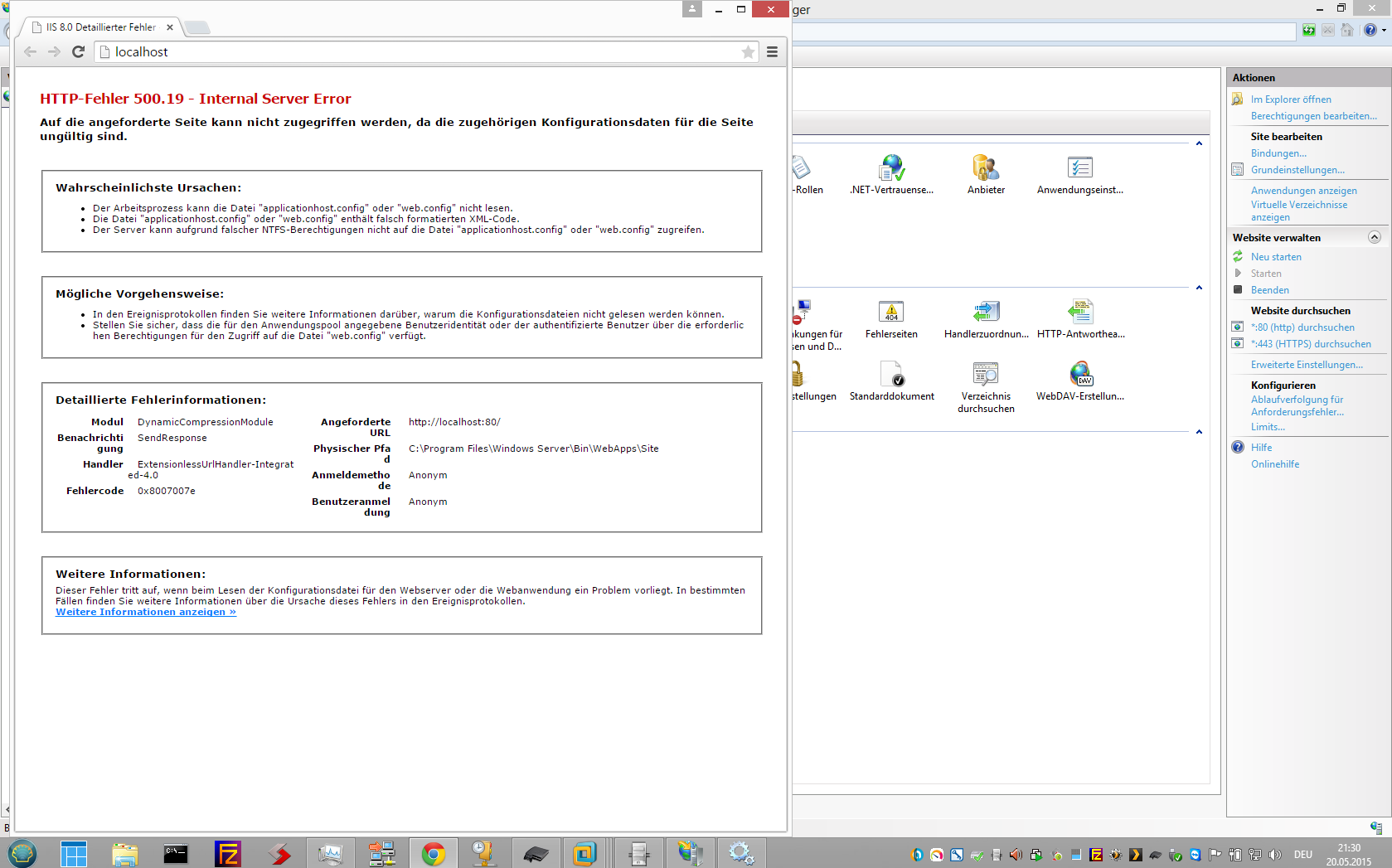The height and width of the screenshot is (868, 1392).
Task: Open WebDAV-Erstellungsregeln in IIS Manager
Action: click(1080, 381)
